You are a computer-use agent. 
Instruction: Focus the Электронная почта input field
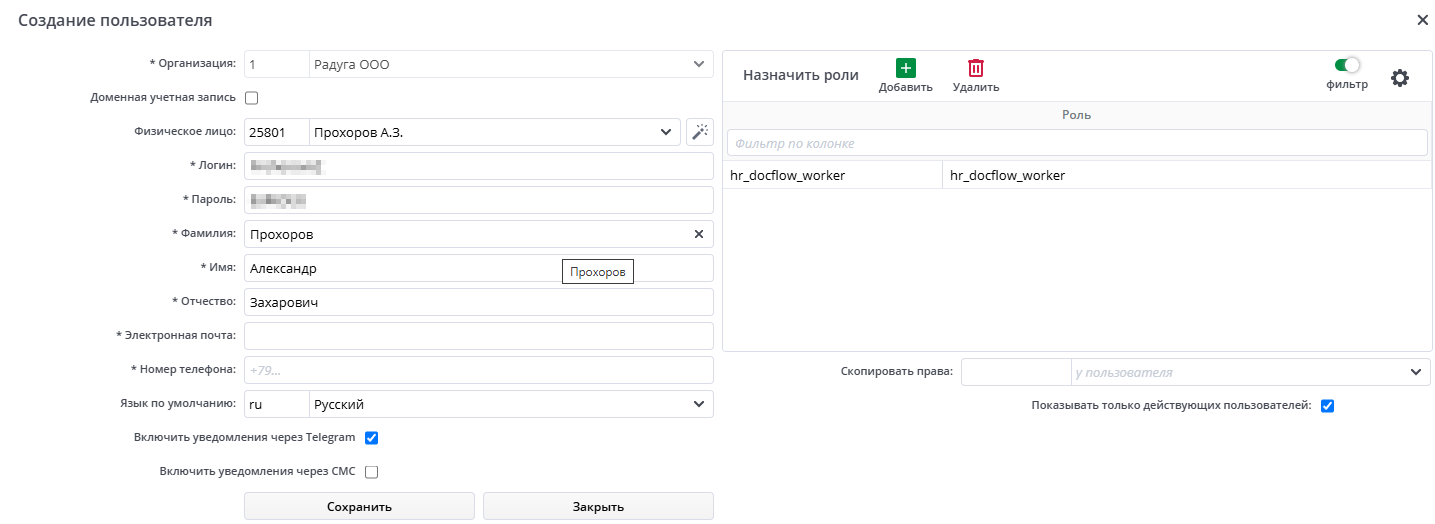[479, 336]
